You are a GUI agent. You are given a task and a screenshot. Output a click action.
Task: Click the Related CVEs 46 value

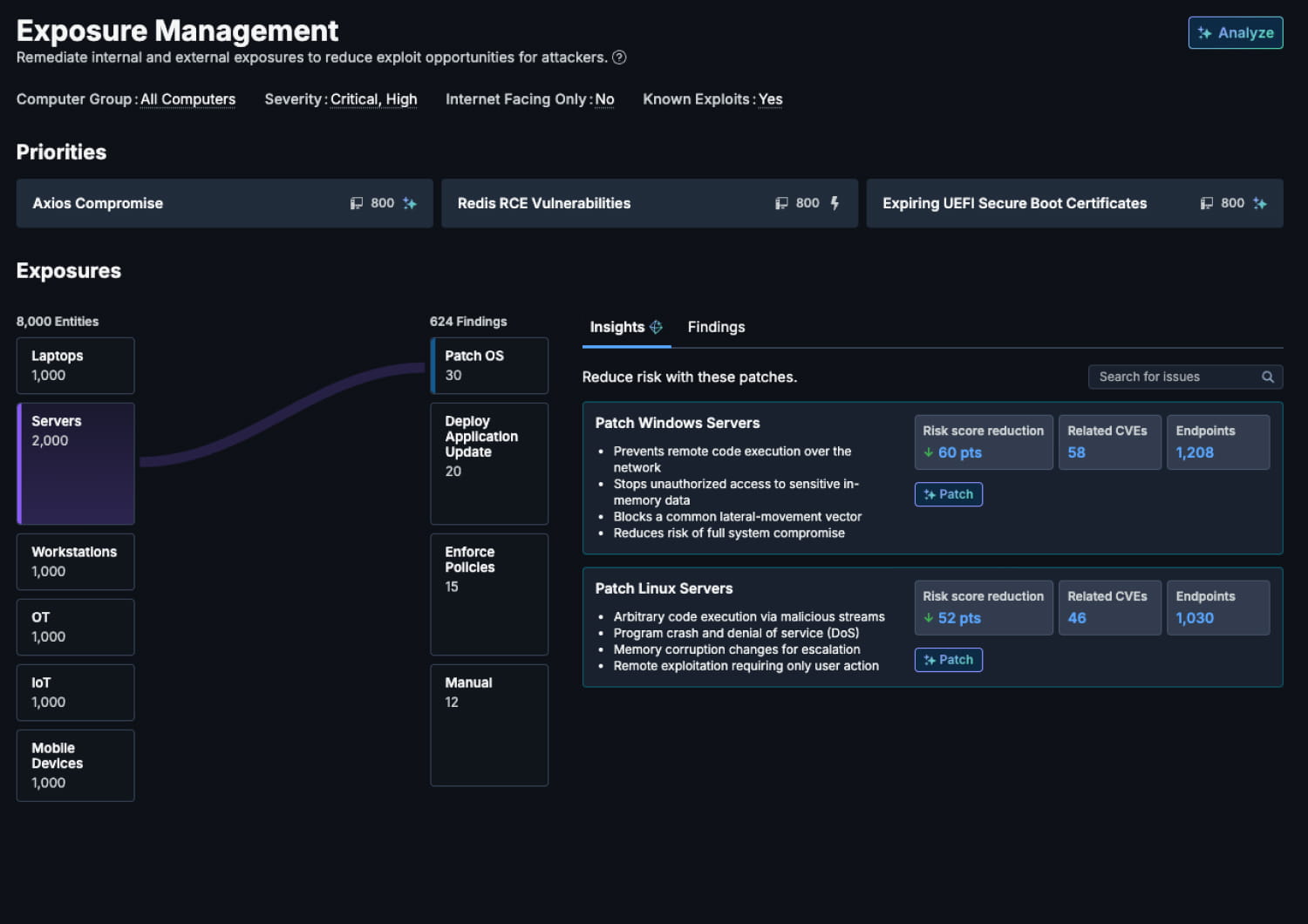(1077, 618)
